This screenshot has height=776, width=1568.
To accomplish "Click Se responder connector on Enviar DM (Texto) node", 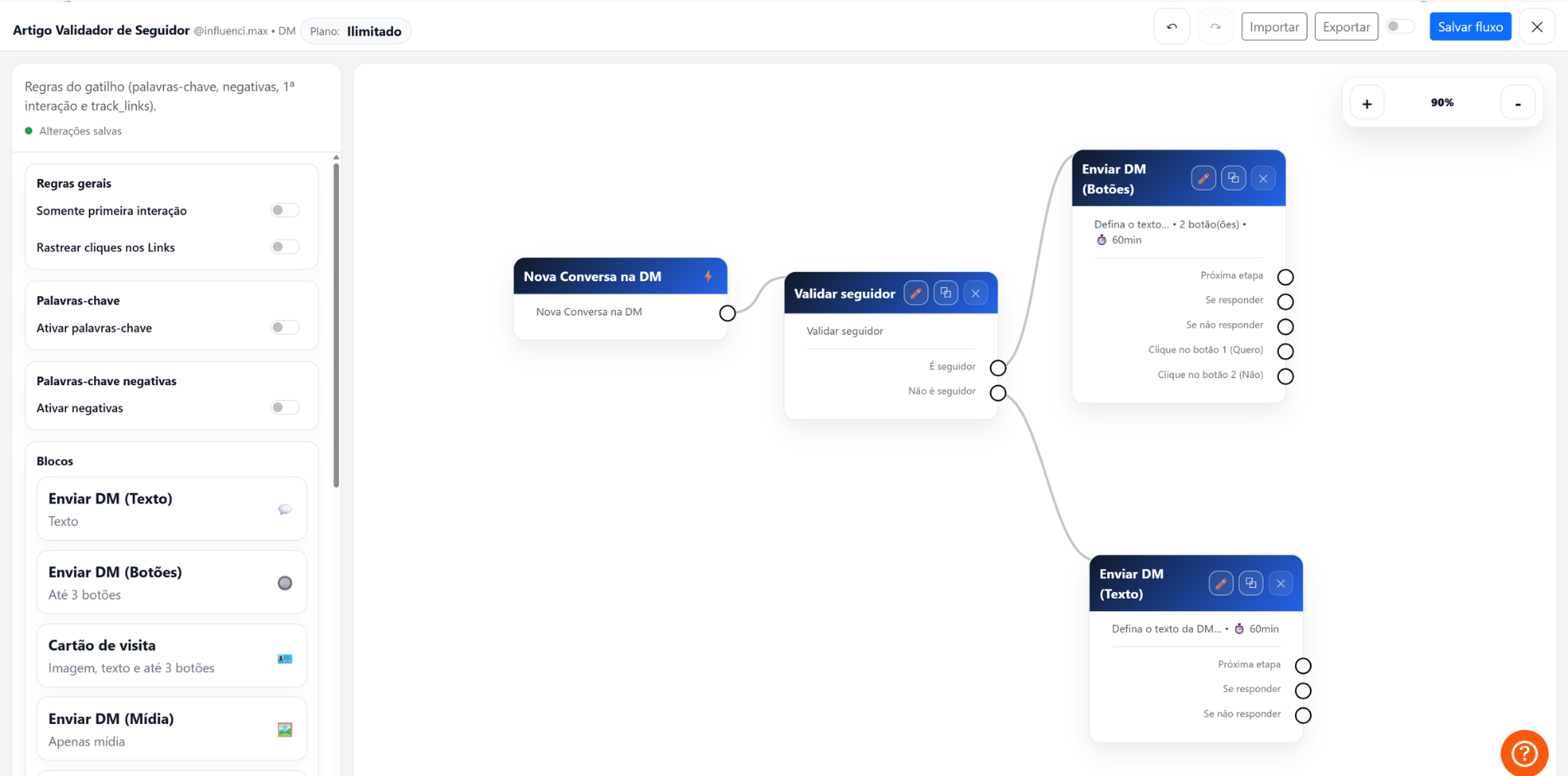I will [x=1303, y=690].
